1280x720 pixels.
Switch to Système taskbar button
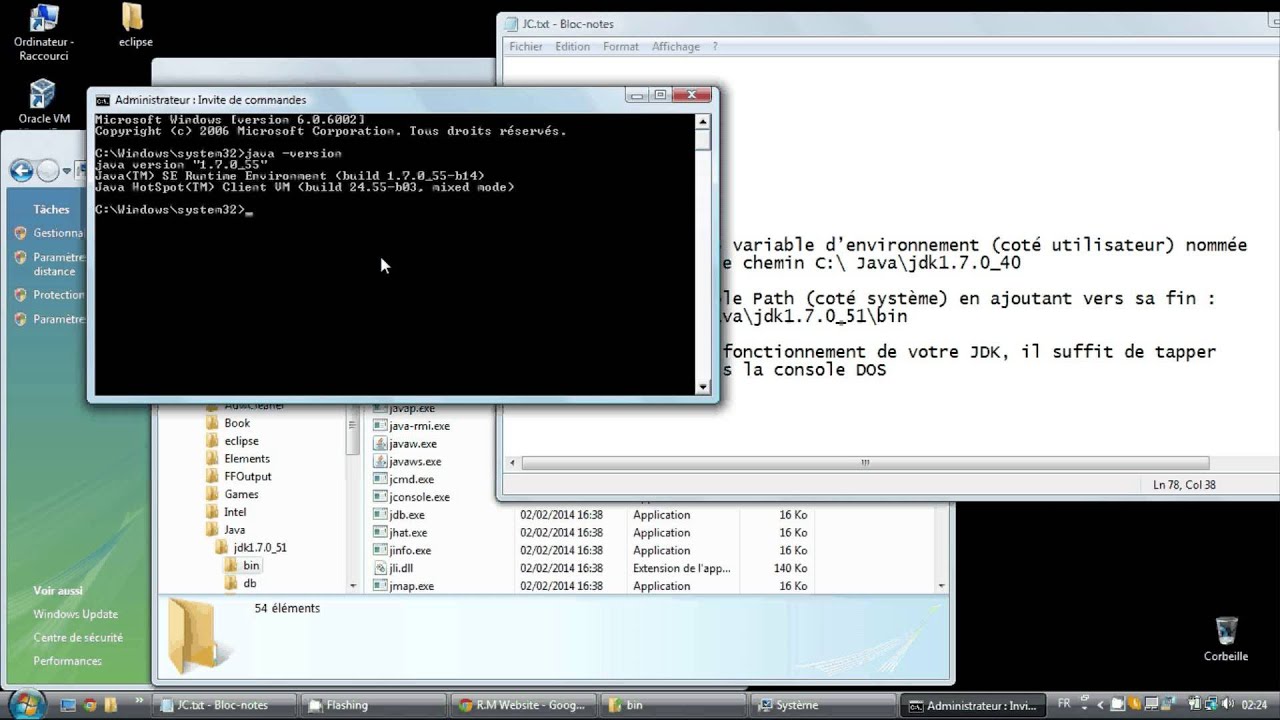[x=823, y=705]
